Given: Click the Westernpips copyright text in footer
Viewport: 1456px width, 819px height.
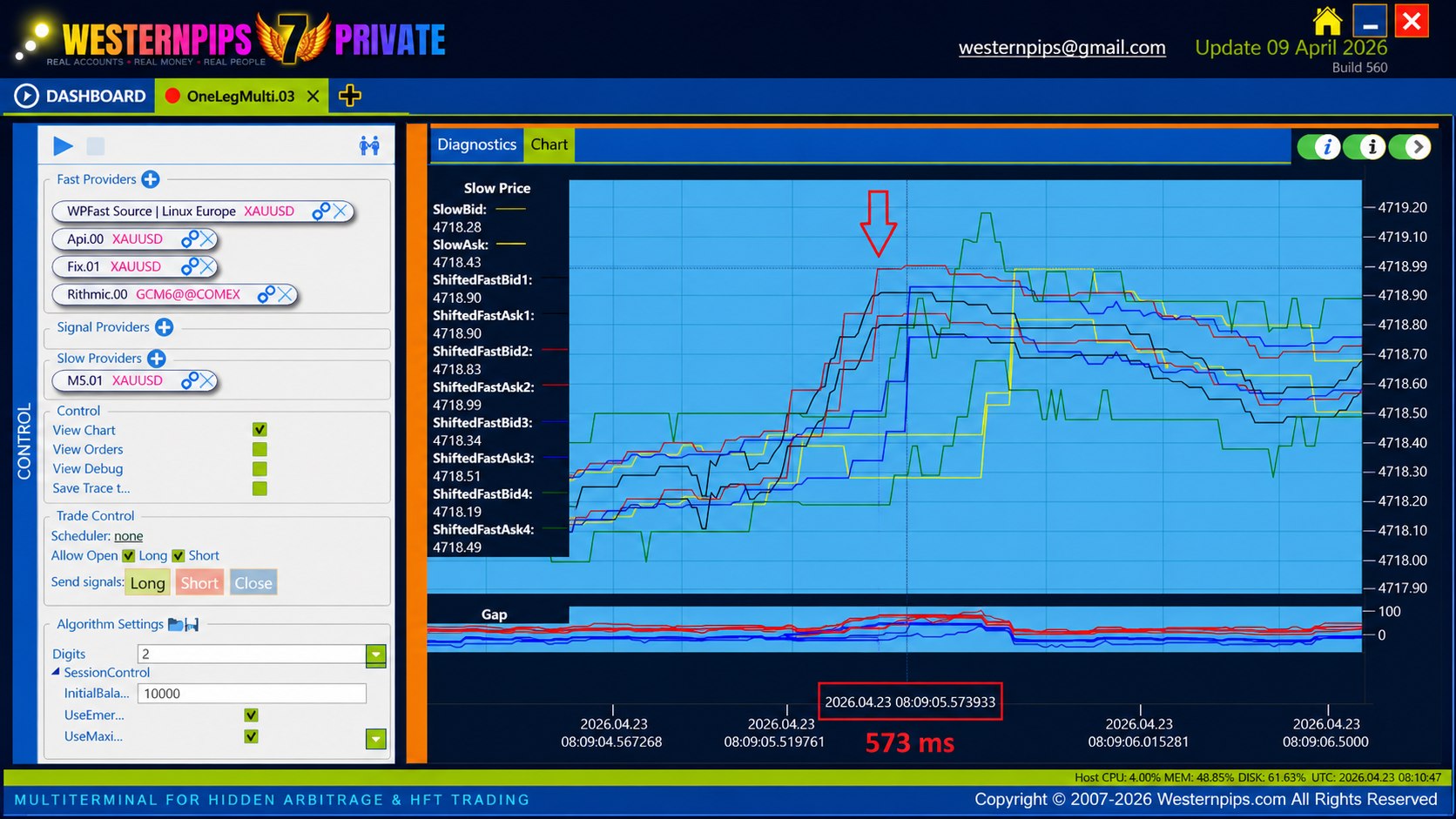Looking at the screenshot, I should 1206,800.
